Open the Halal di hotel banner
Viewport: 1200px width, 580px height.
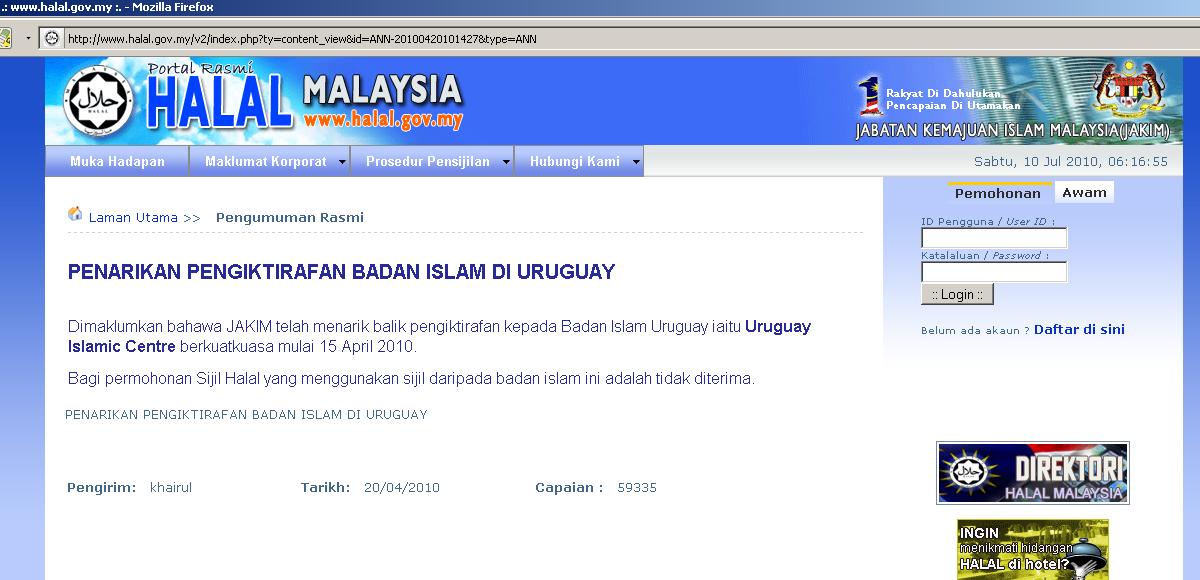(1033, 550)
